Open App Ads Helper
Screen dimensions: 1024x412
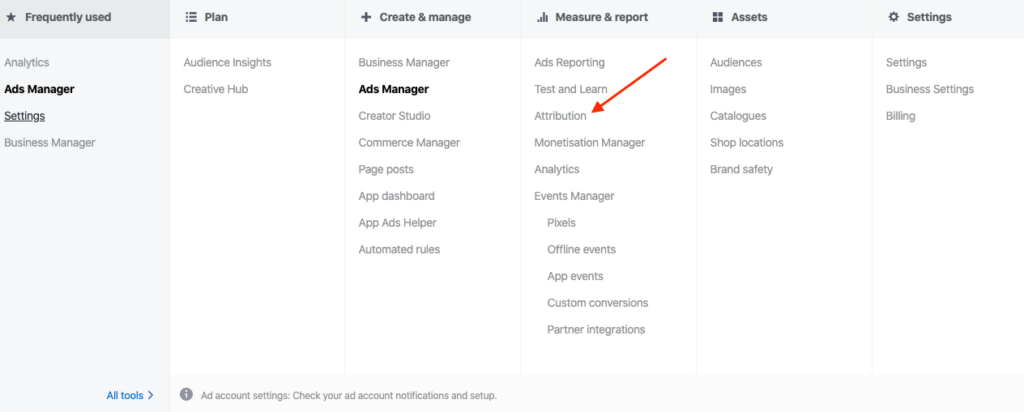(397, 223)
